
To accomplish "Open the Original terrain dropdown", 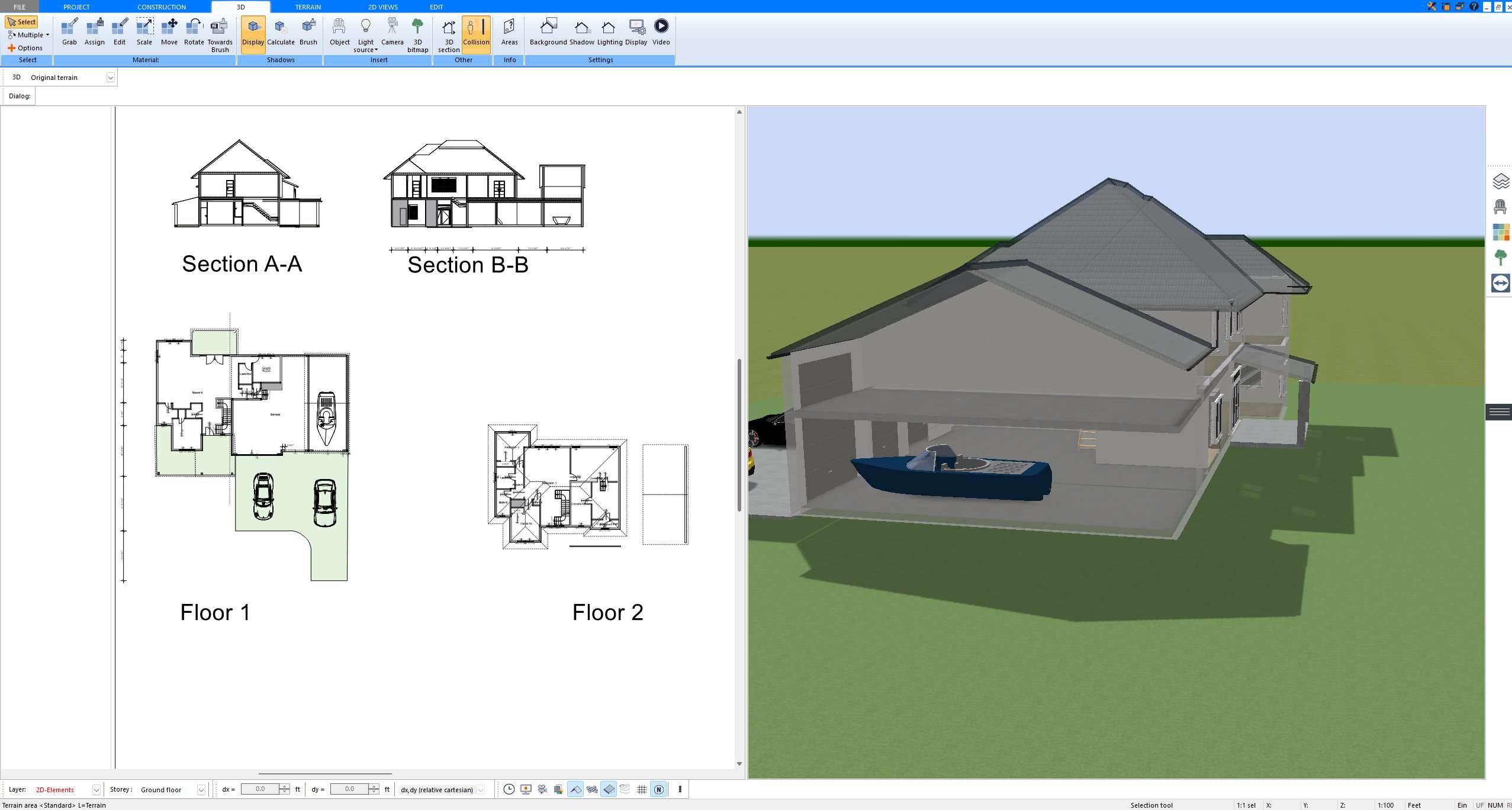I will pyautogui.click(x=112, y=77).
